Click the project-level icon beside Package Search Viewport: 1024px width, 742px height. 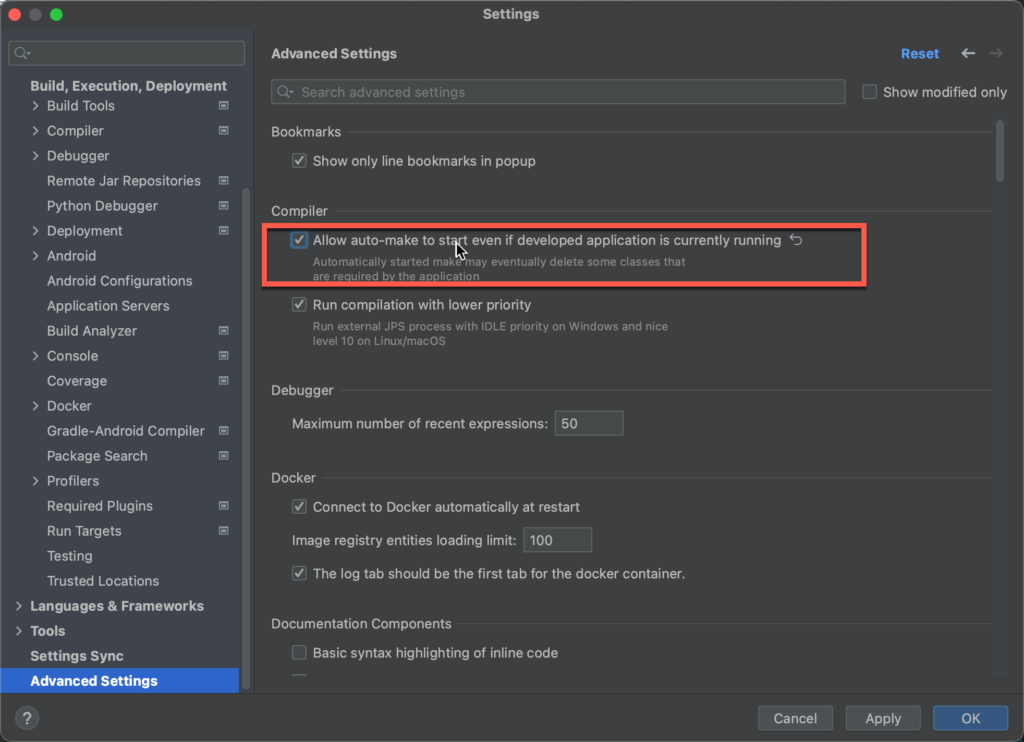pos(223,456)
